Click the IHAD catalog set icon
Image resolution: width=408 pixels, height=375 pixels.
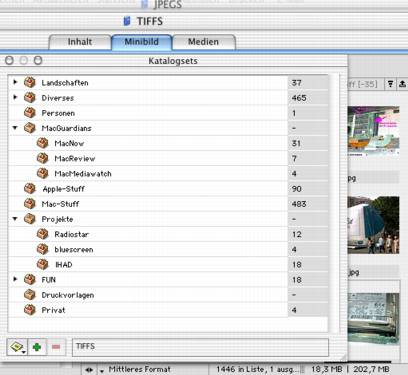click(x=42, y=264)
